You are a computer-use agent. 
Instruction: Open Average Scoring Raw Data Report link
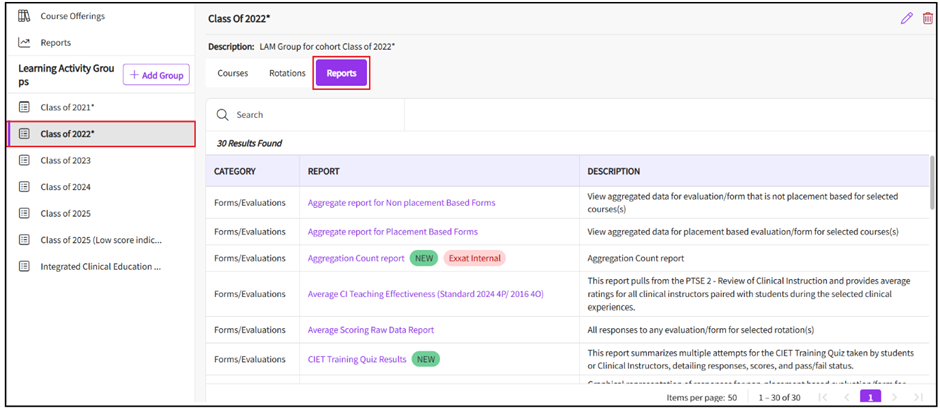pos(370,330)
